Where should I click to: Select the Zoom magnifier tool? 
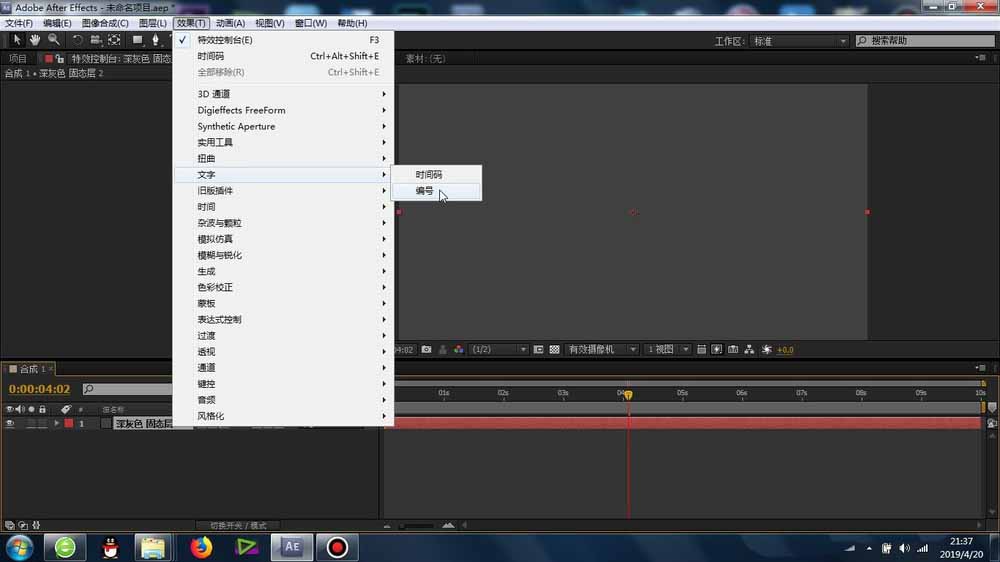[53, 40]
